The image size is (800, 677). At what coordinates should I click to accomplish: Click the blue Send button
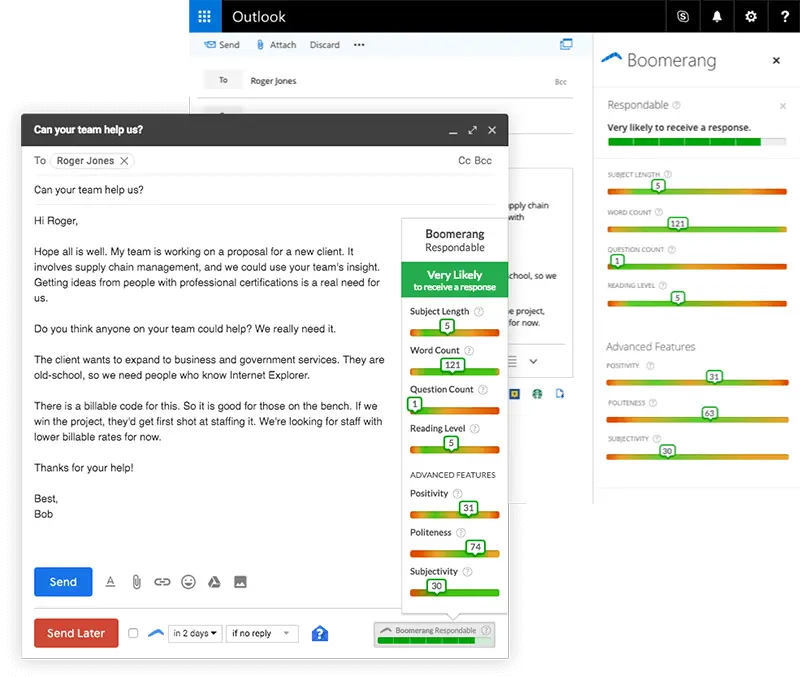[63, 582]
